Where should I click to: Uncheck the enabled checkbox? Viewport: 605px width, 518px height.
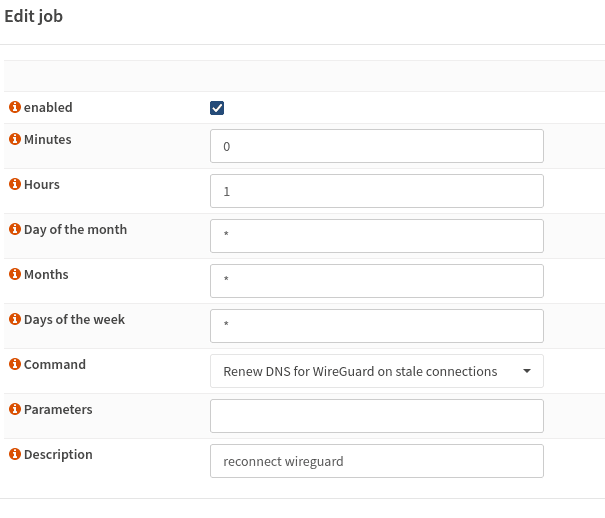[217, 108]
